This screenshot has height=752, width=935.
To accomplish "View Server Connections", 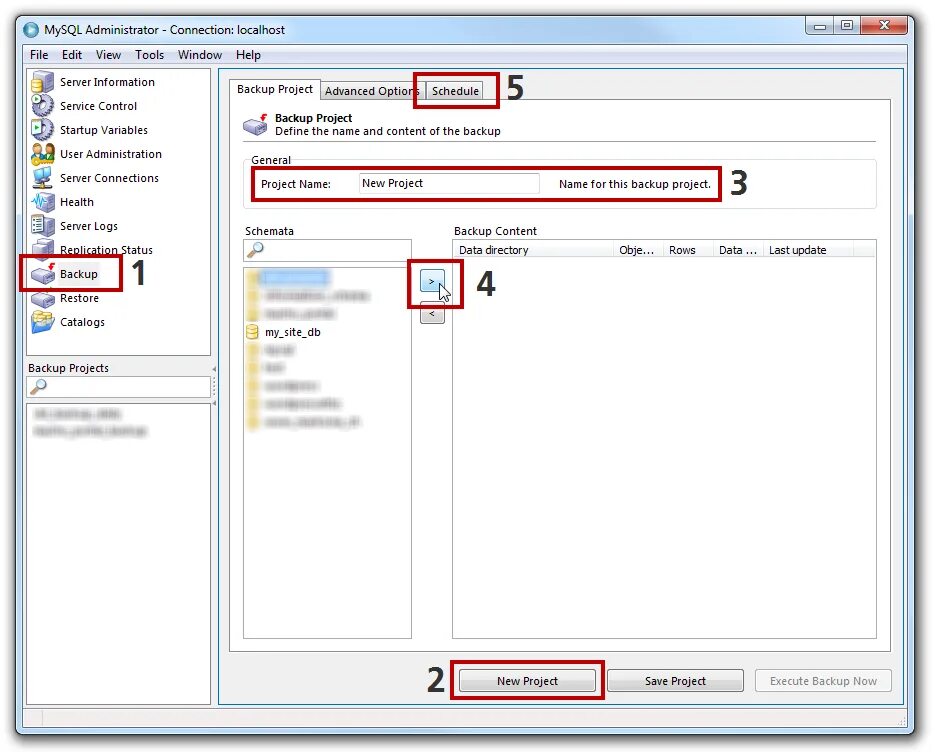I will pos(108,178).
